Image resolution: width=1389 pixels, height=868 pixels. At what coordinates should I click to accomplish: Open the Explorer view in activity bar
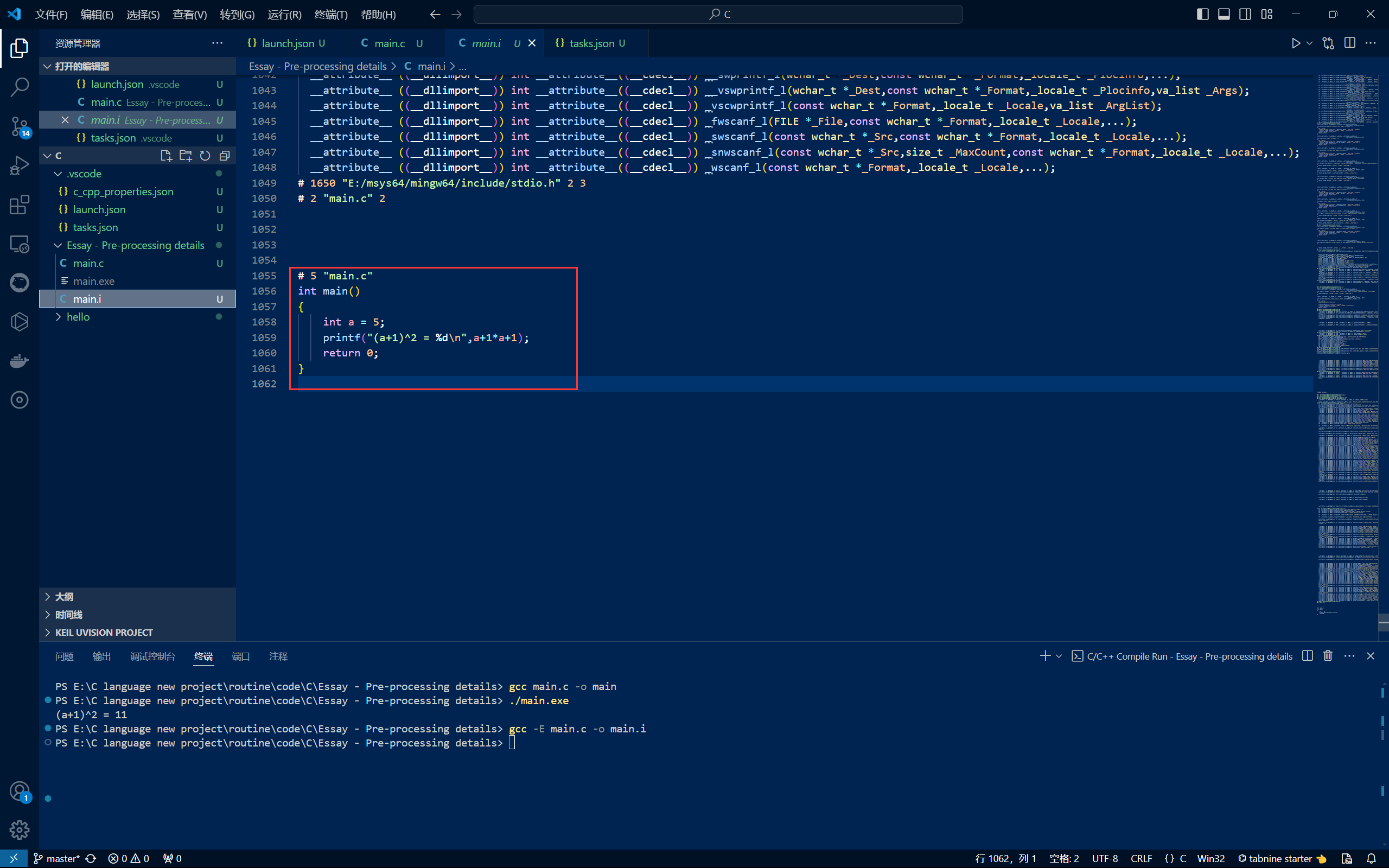point(20,48)
